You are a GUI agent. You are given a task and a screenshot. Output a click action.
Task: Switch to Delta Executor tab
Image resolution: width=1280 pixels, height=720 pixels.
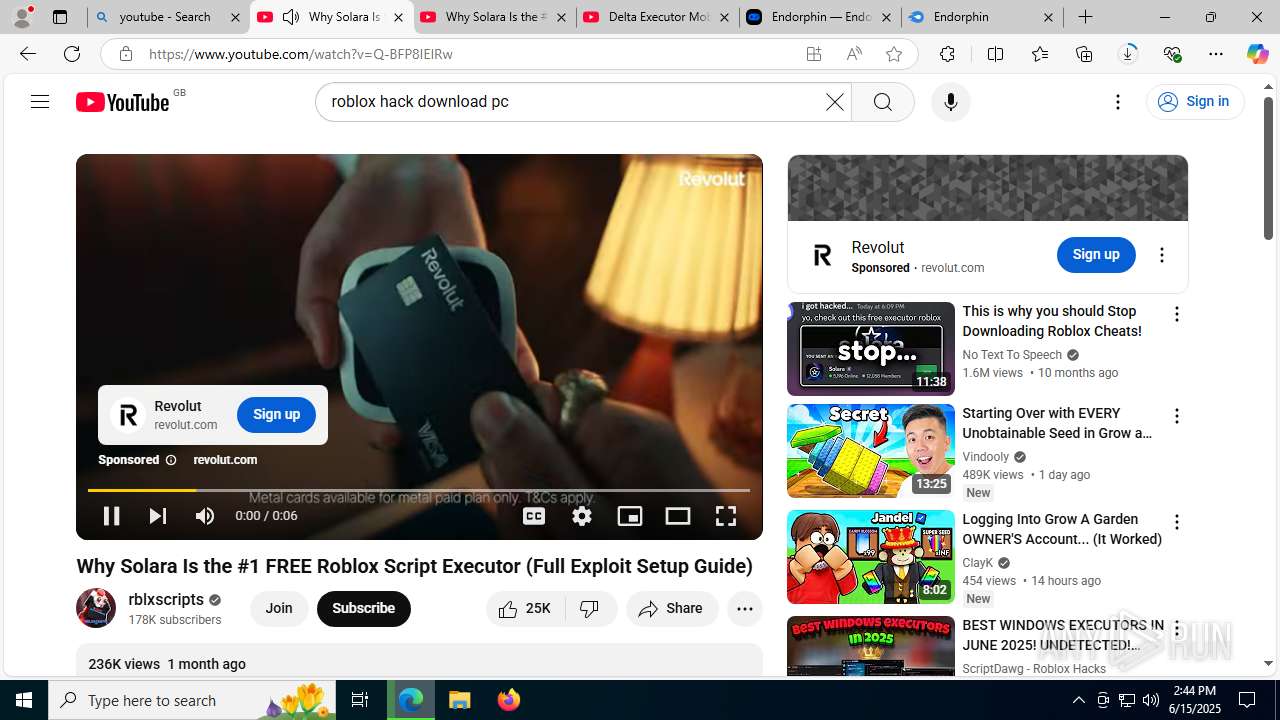point(657,17)
